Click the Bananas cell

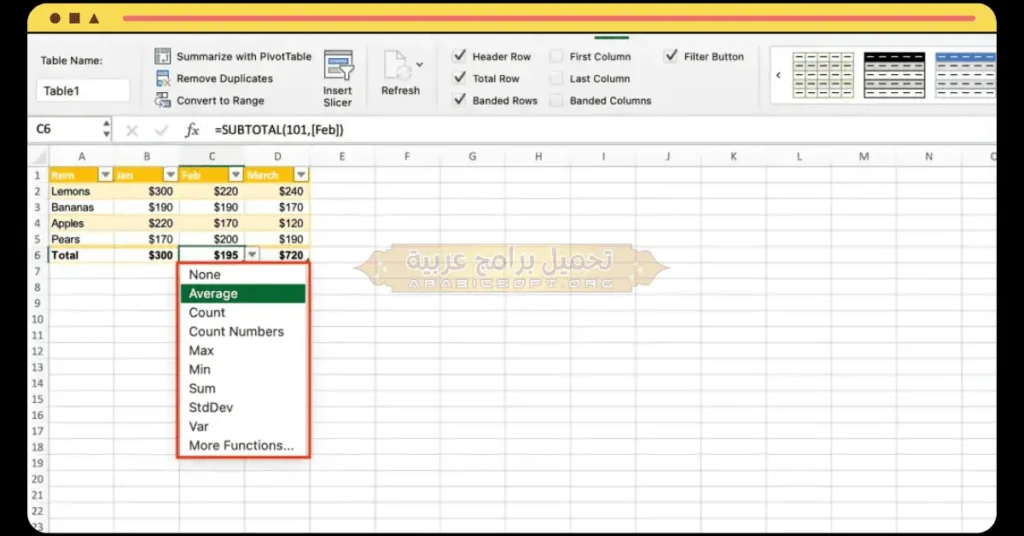pyautogui.click(x=81, y=207)
